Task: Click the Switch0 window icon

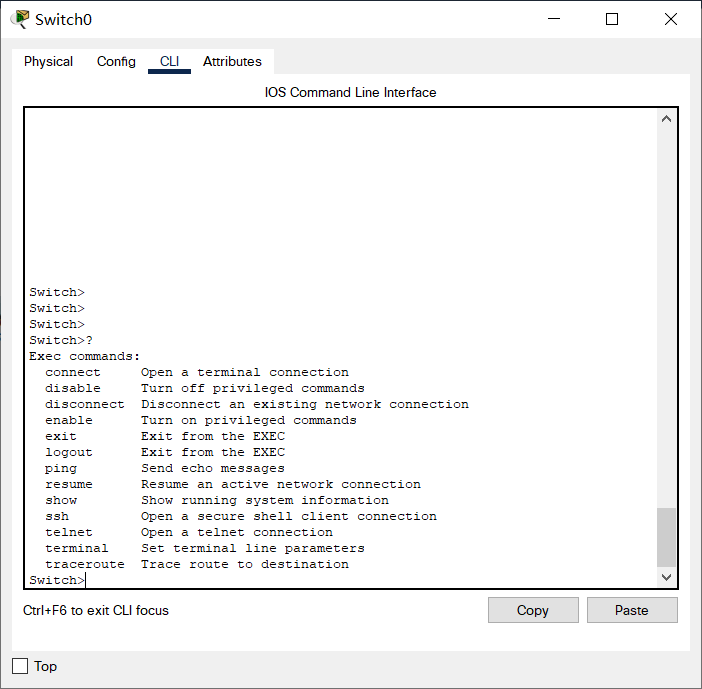Action: point(20,19)
